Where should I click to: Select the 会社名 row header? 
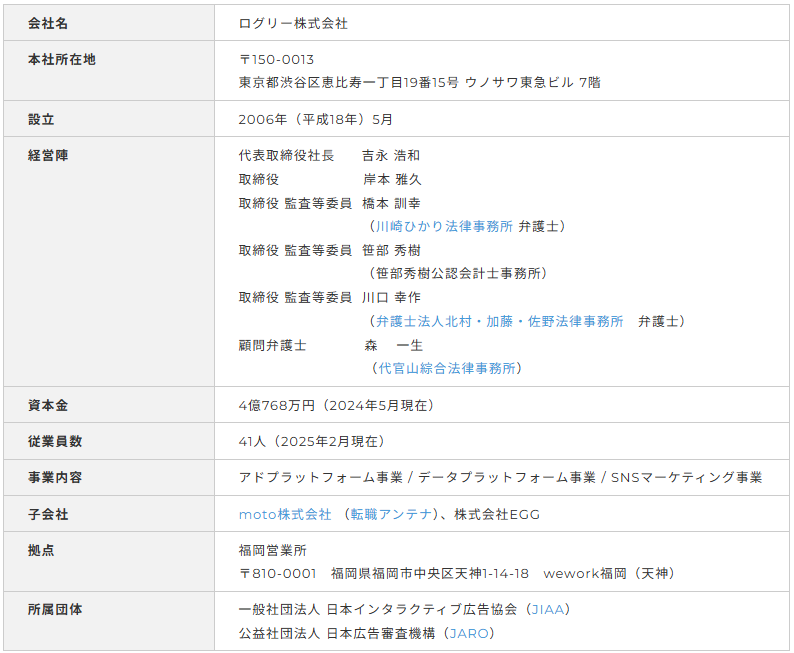(109, 23)
